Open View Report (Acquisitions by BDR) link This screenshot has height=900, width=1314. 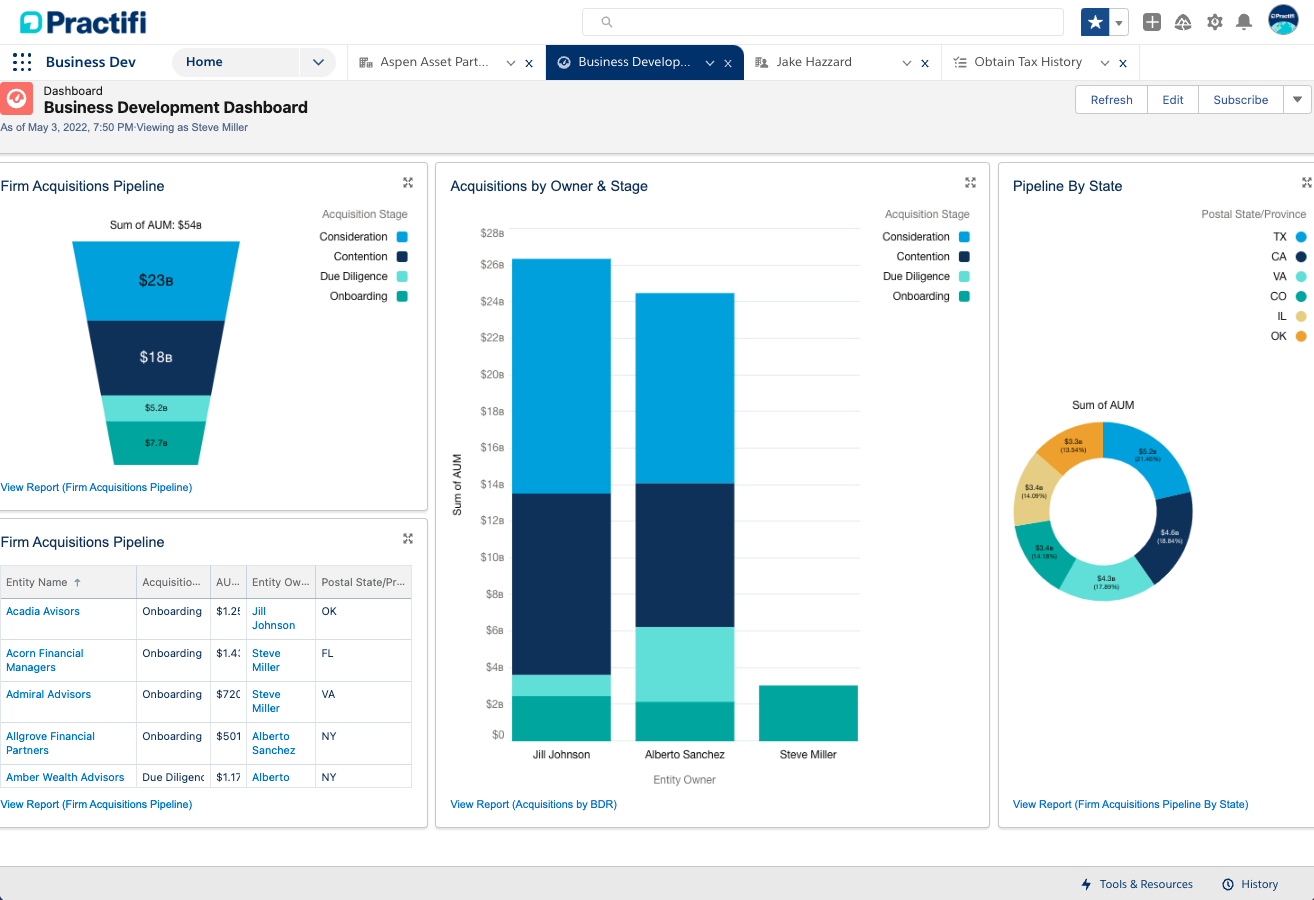[533, 804]
